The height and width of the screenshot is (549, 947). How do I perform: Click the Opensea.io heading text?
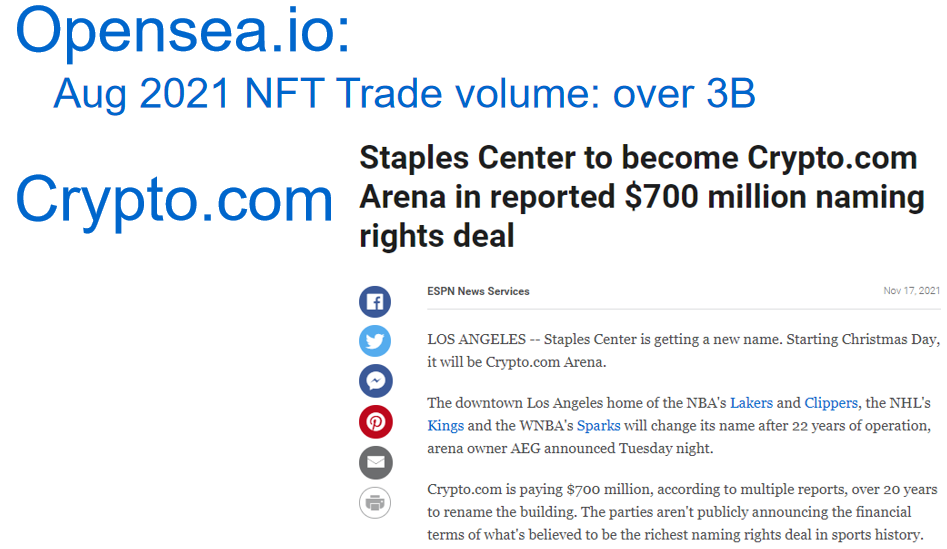coord(182,30)
